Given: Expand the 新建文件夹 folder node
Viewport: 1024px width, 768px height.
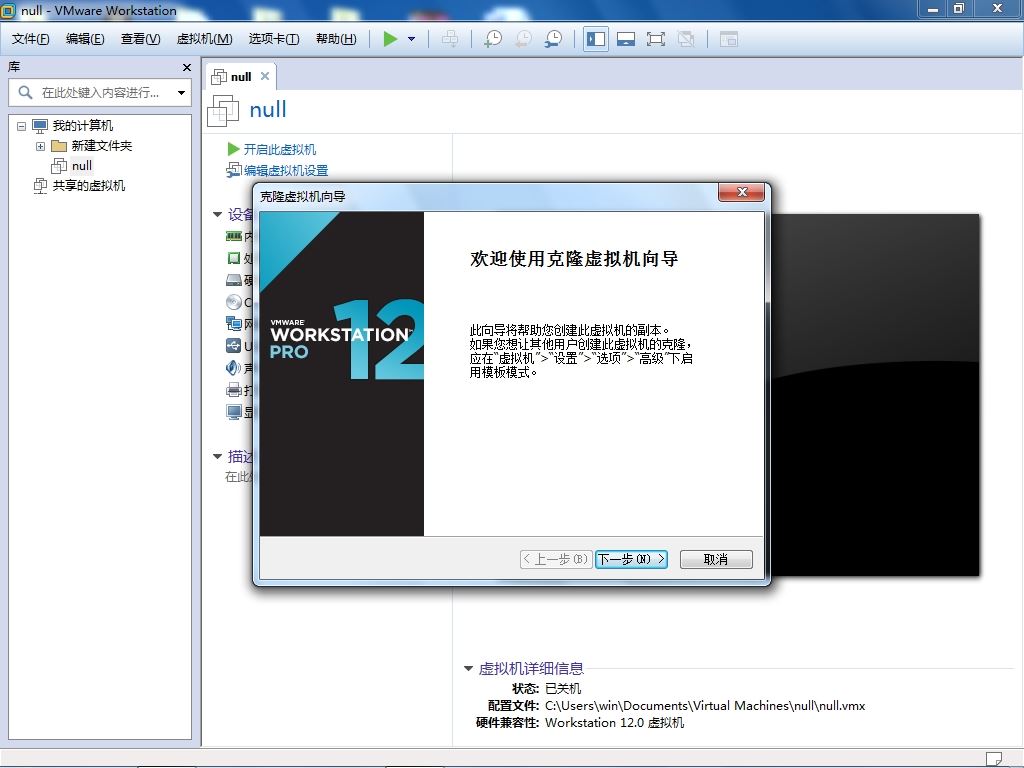Looking at the screenshot, I should 40,146.
